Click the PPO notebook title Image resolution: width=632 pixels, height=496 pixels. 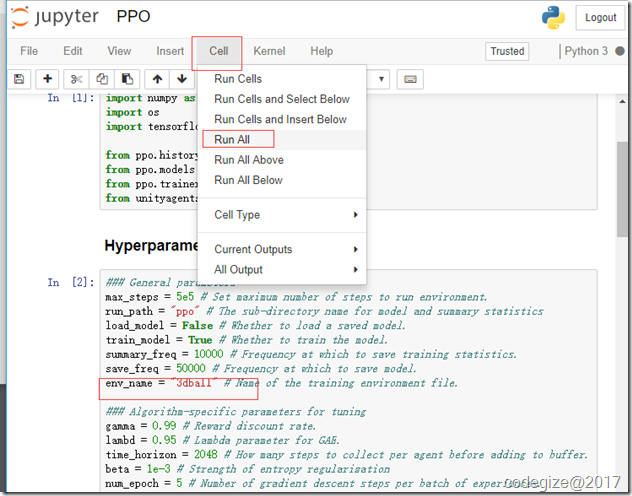(134, 18)
